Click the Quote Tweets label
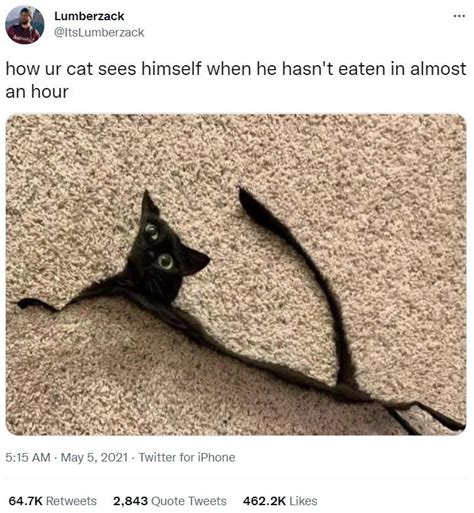 click(x=189, y=501)
